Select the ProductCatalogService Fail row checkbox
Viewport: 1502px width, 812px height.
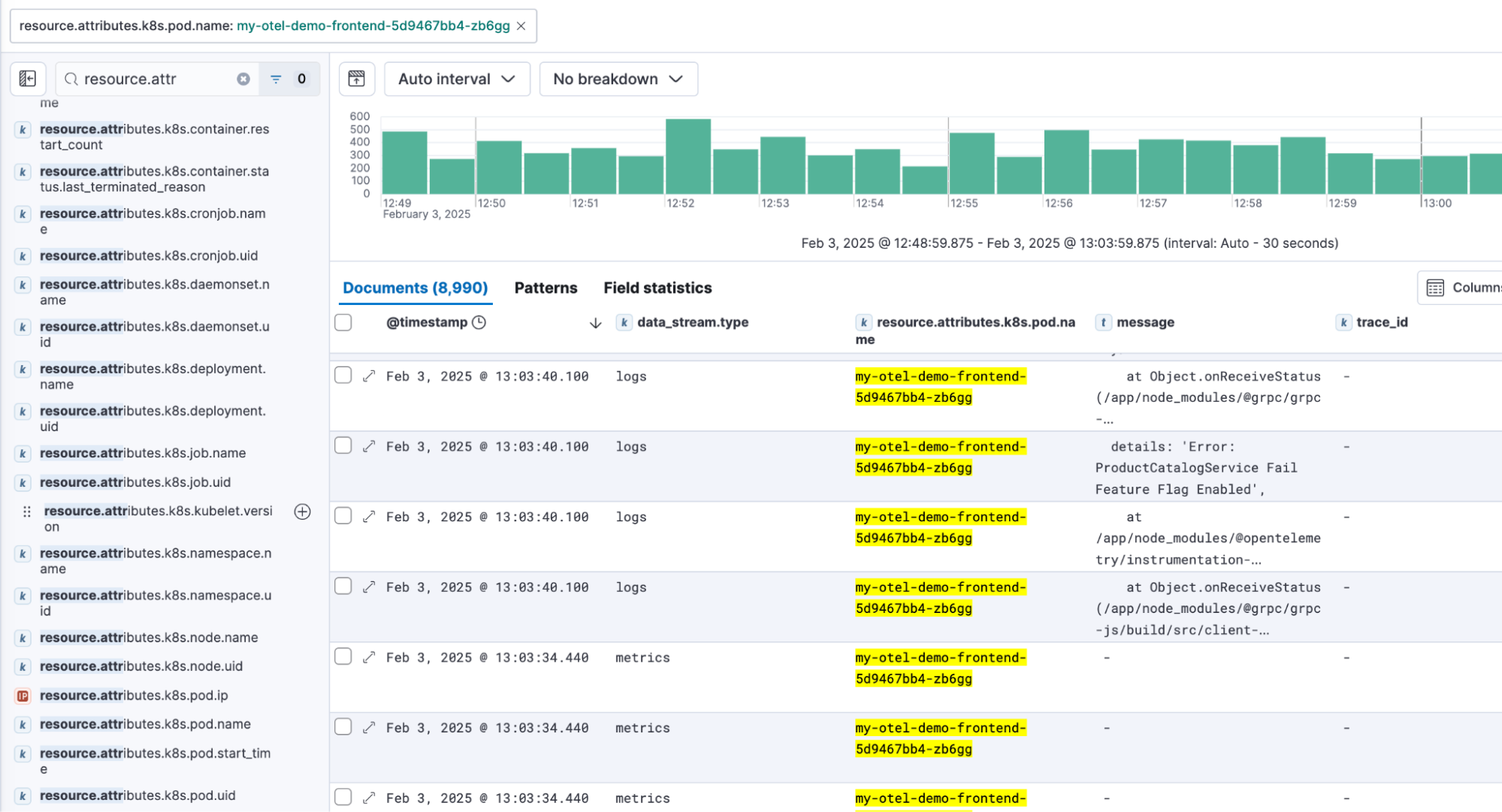tap(343, 446)
